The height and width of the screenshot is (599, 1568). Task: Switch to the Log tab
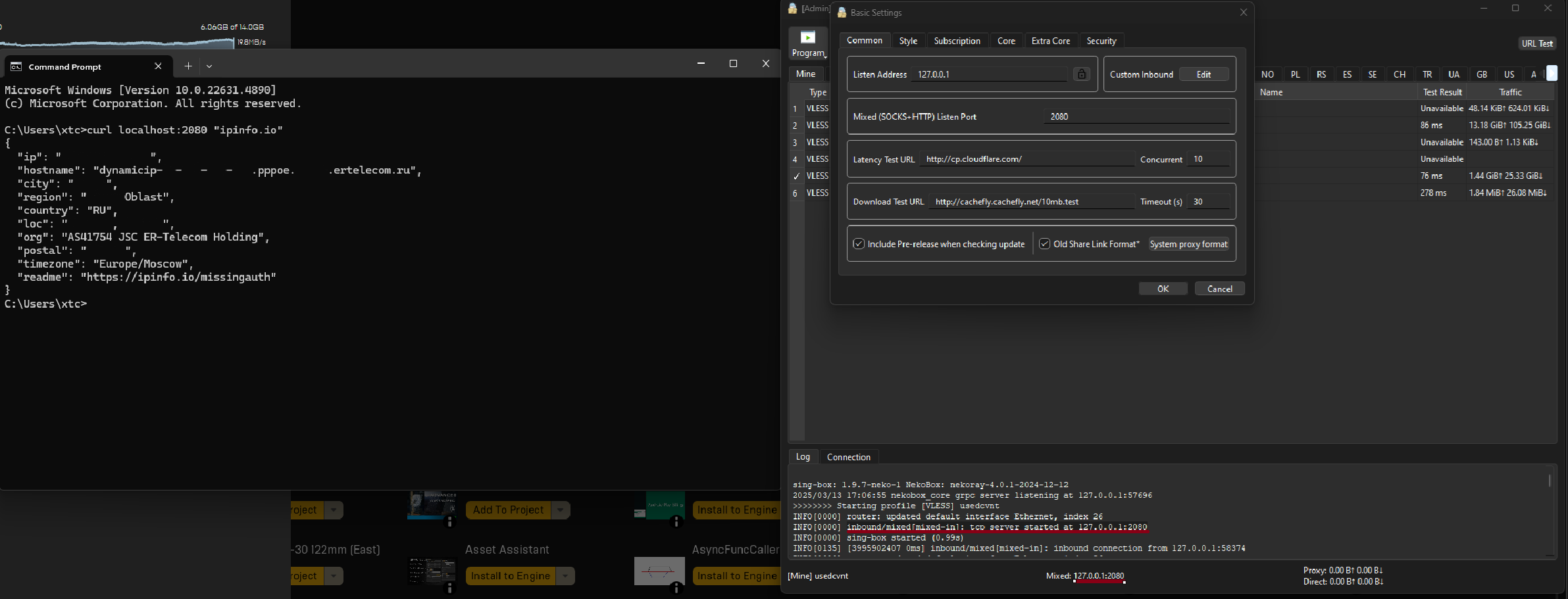click(x=803, y=456)
